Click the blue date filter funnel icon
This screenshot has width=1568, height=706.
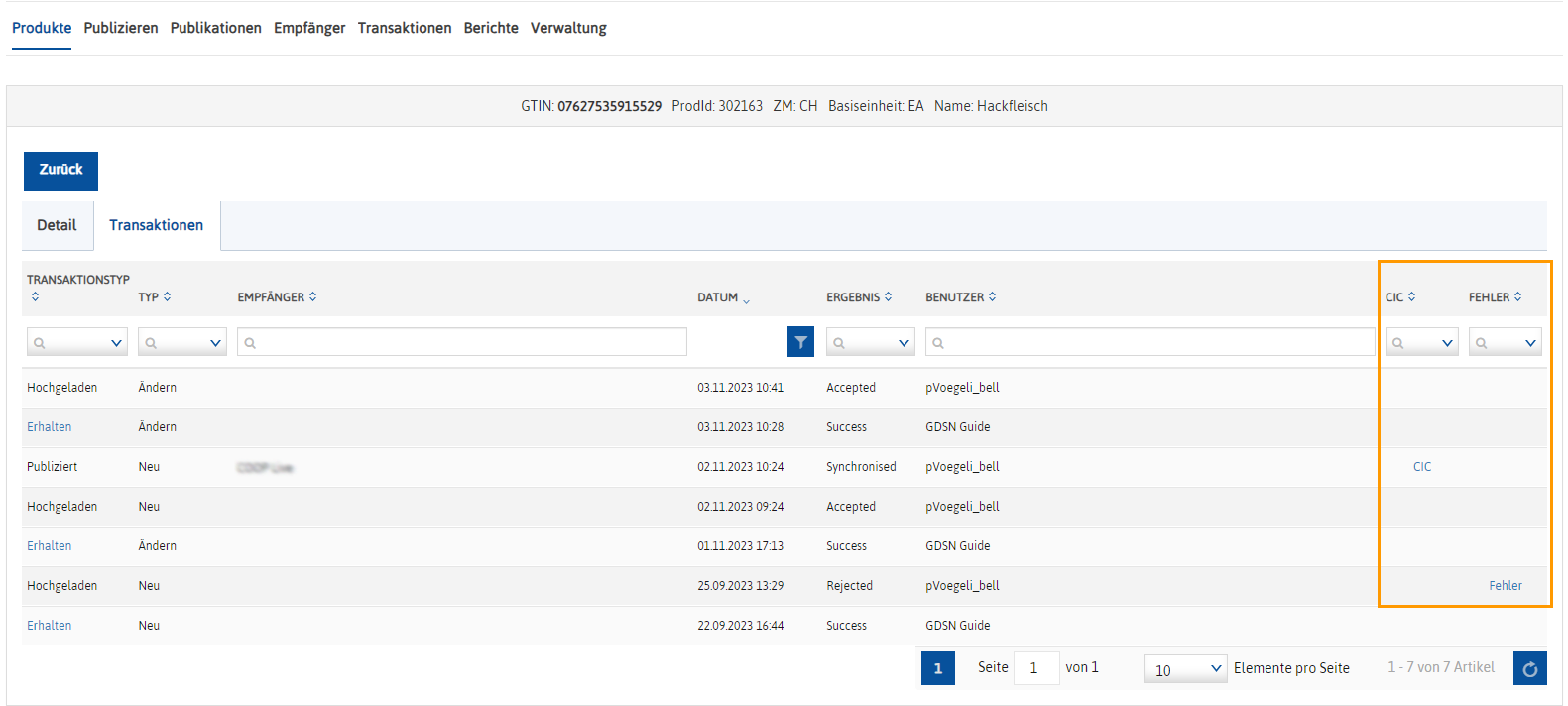(x=800, y=342)
